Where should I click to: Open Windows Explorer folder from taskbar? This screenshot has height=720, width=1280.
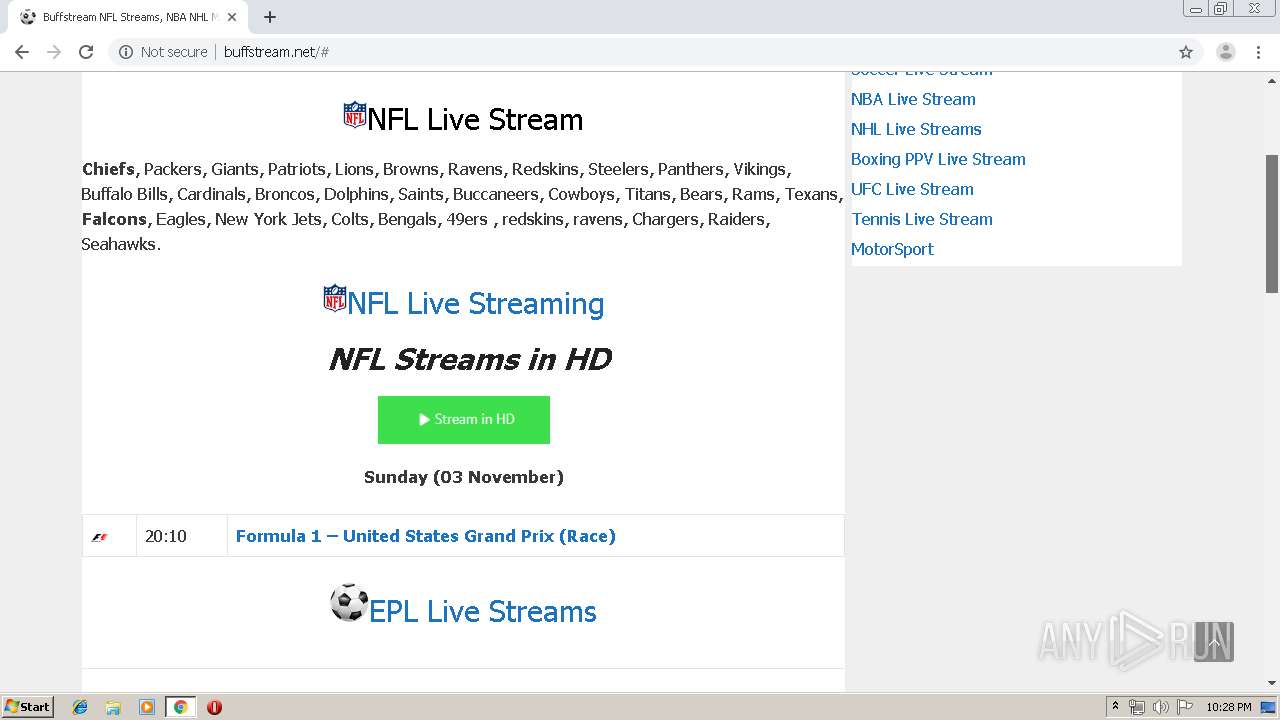[113, 707]
